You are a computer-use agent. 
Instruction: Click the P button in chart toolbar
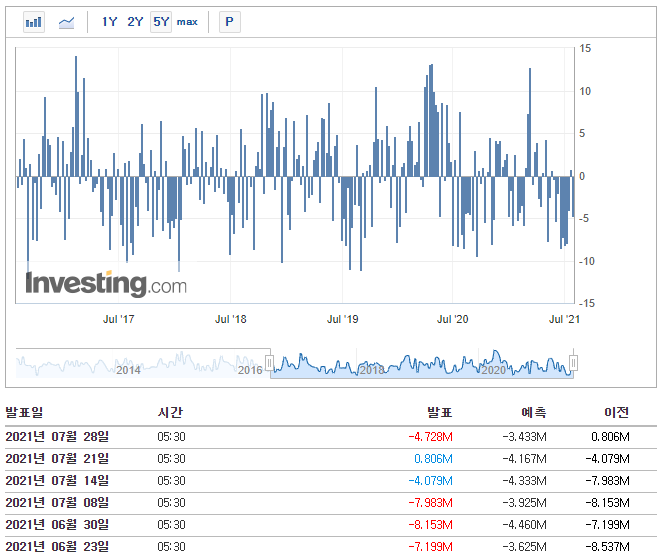click(230, 22)
